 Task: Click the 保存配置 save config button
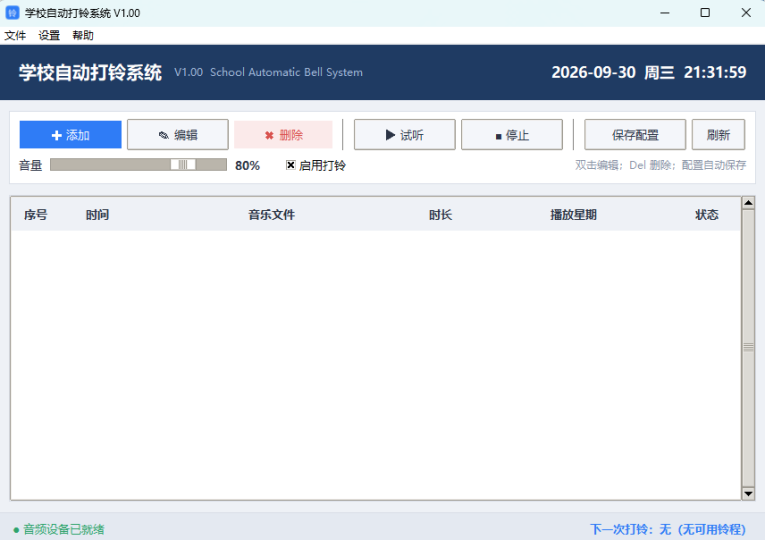pos(635,135)
